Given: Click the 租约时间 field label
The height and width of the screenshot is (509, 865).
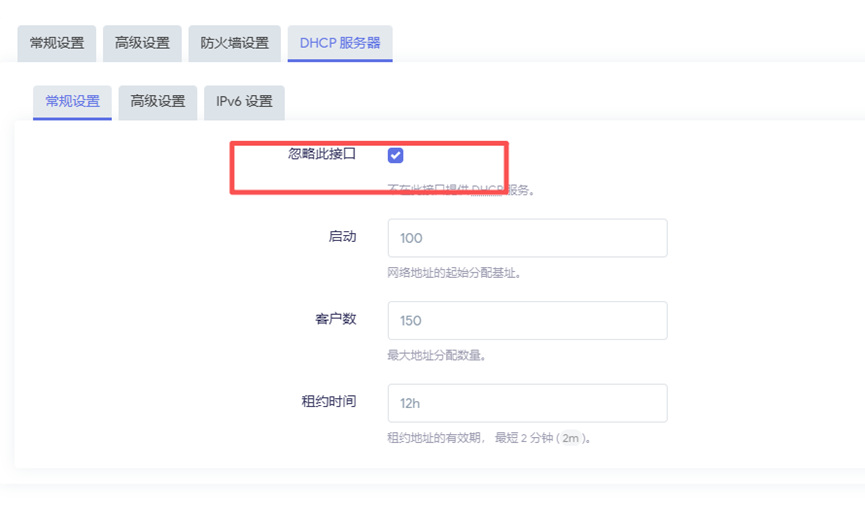Looking at the screenshot, I should (x=329, y=401).
